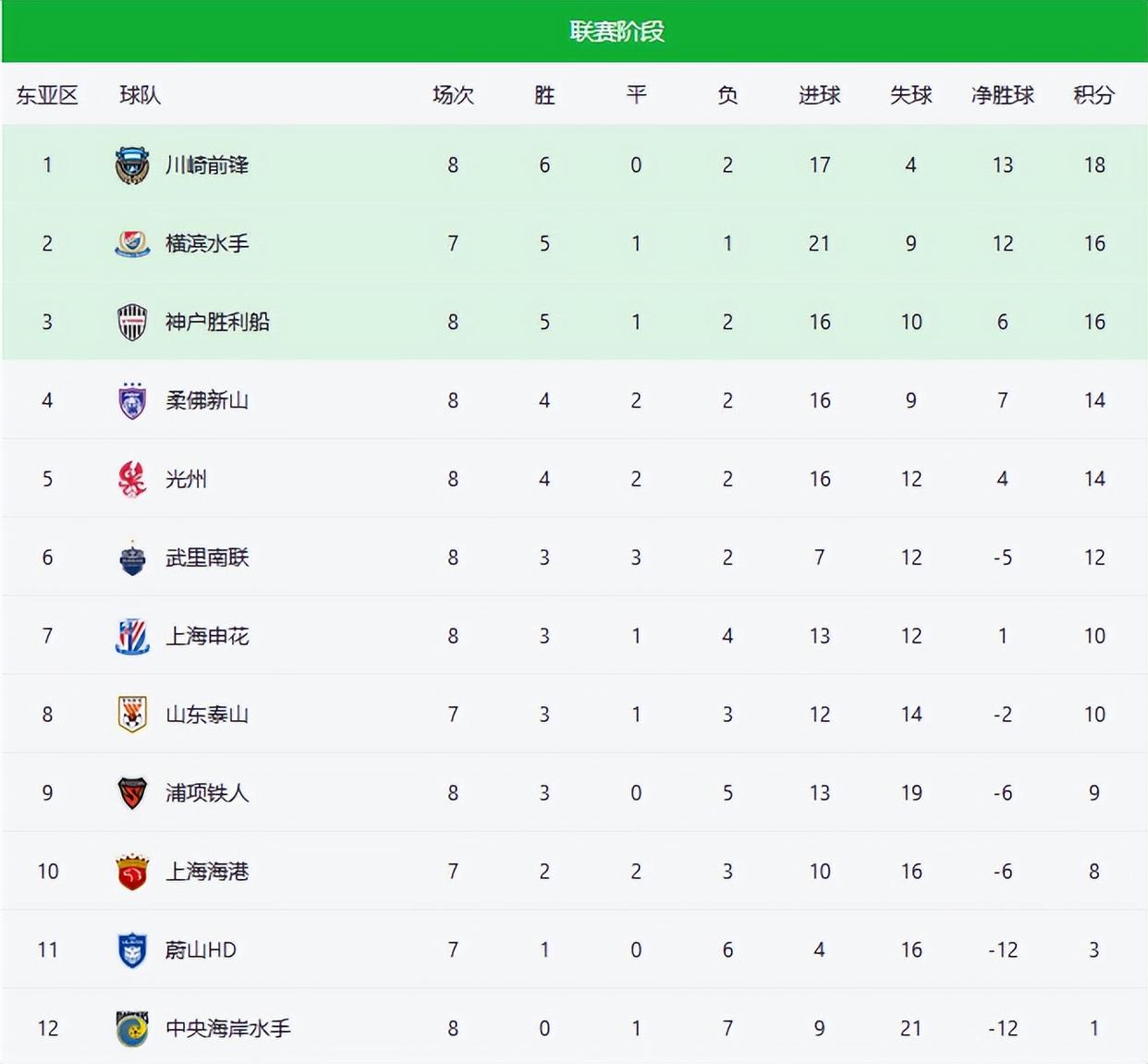The width and height of the screenshot is (1148, 1064).
Task: Click the 积分 points column header
Action: [1093, 95]
